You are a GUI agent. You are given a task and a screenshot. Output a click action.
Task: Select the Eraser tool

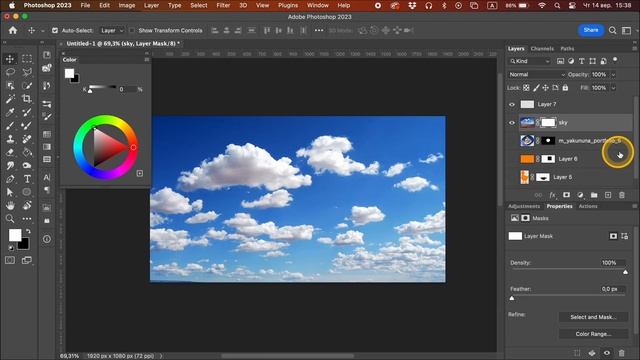coord(10,152)
